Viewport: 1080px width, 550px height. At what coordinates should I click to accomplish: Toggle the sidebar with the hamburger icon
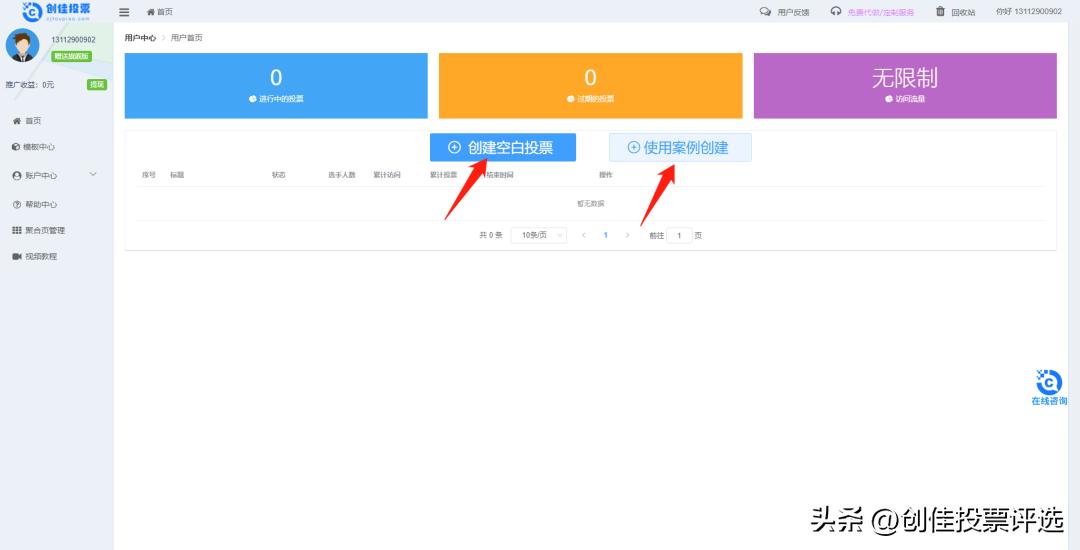124,12
